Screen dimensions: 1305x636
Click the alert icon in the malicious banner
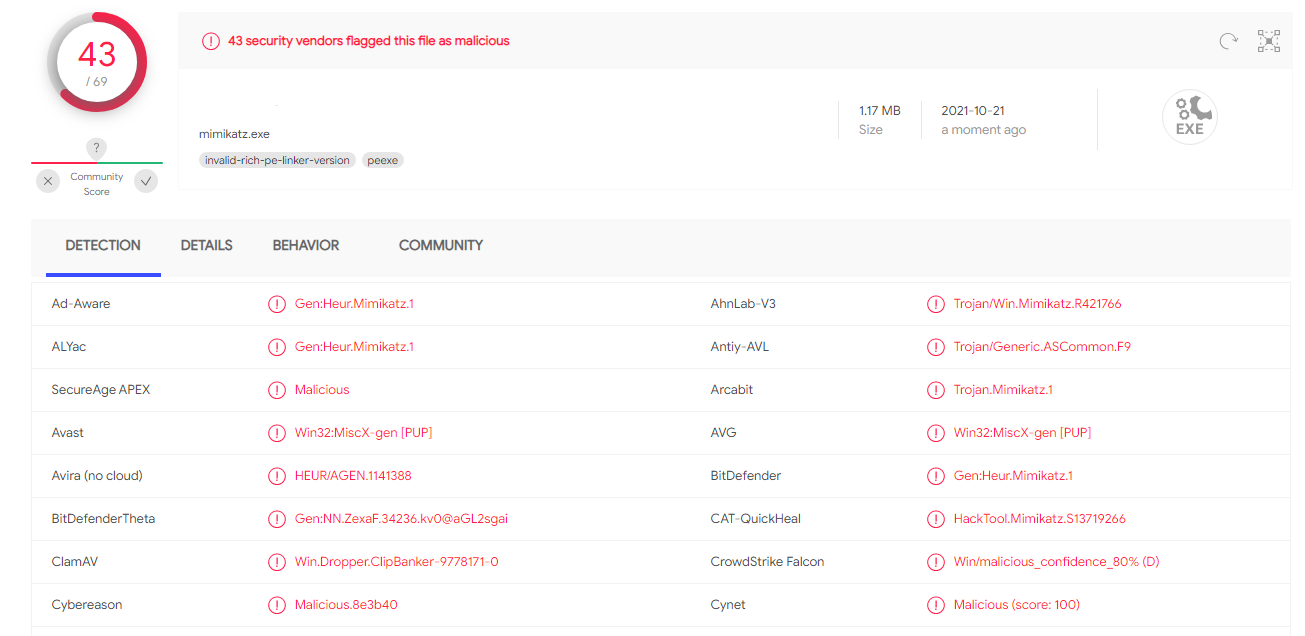211,41
